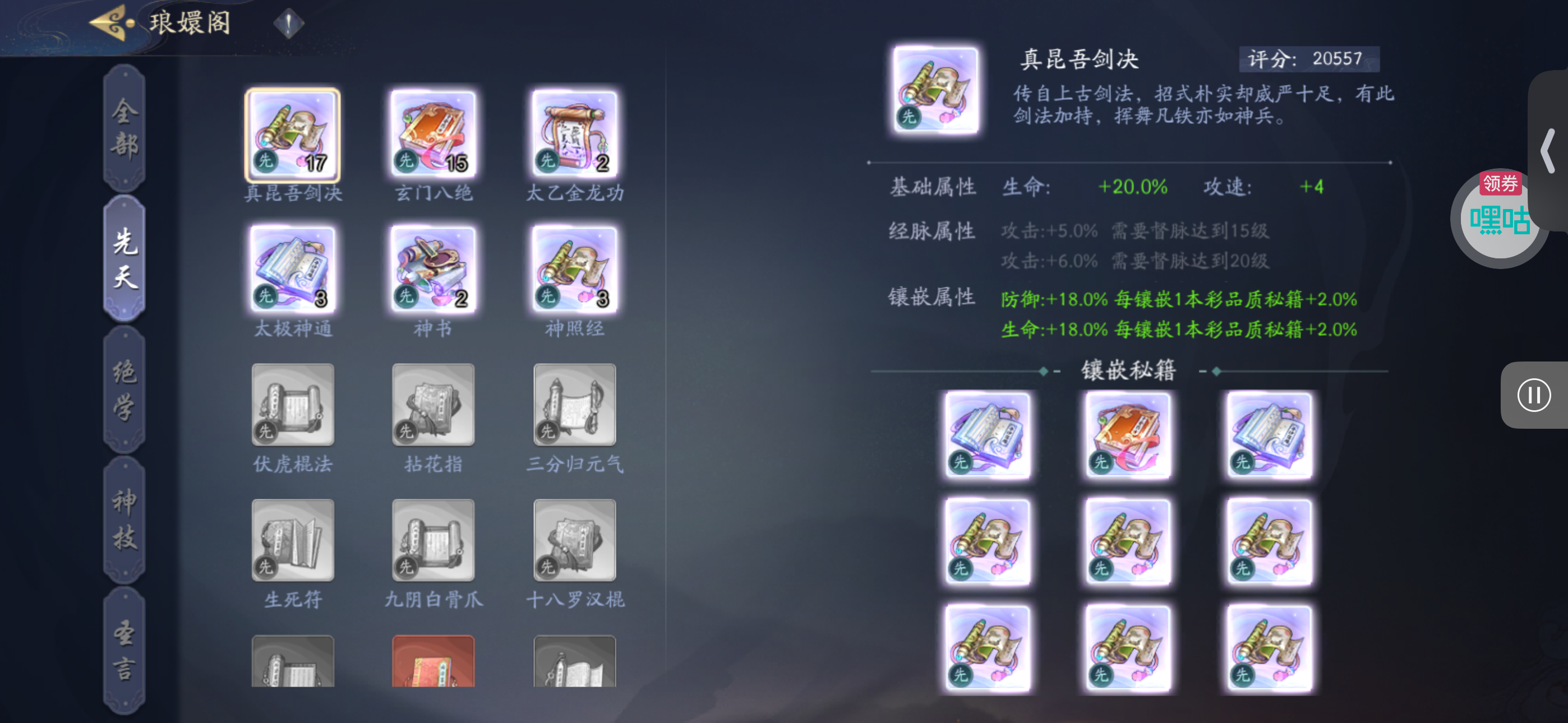Go back using the golden arrow
This screenshot has height=723, width=1568.
(x=112, y=23)
